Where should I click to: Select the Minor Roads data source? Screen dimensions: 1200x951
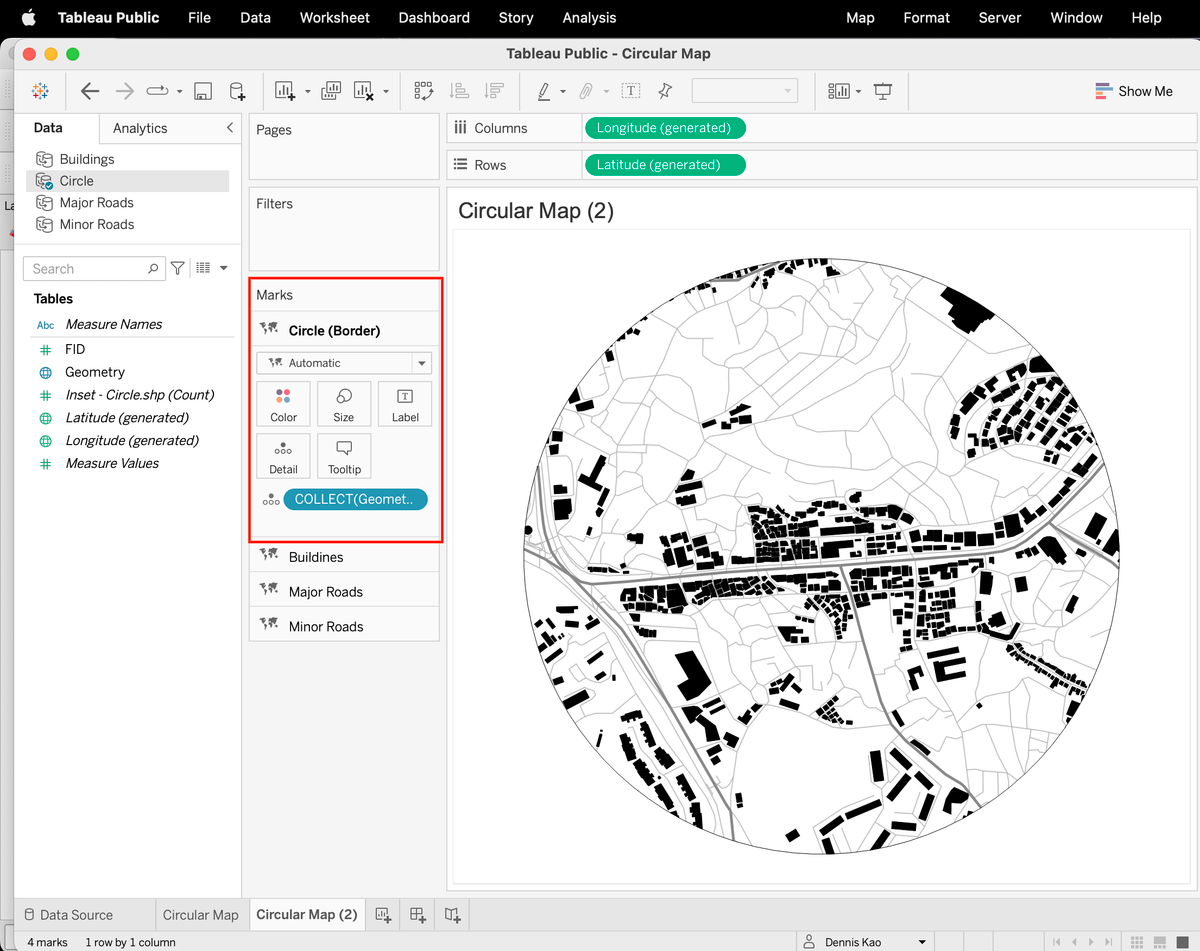[96, 225]
